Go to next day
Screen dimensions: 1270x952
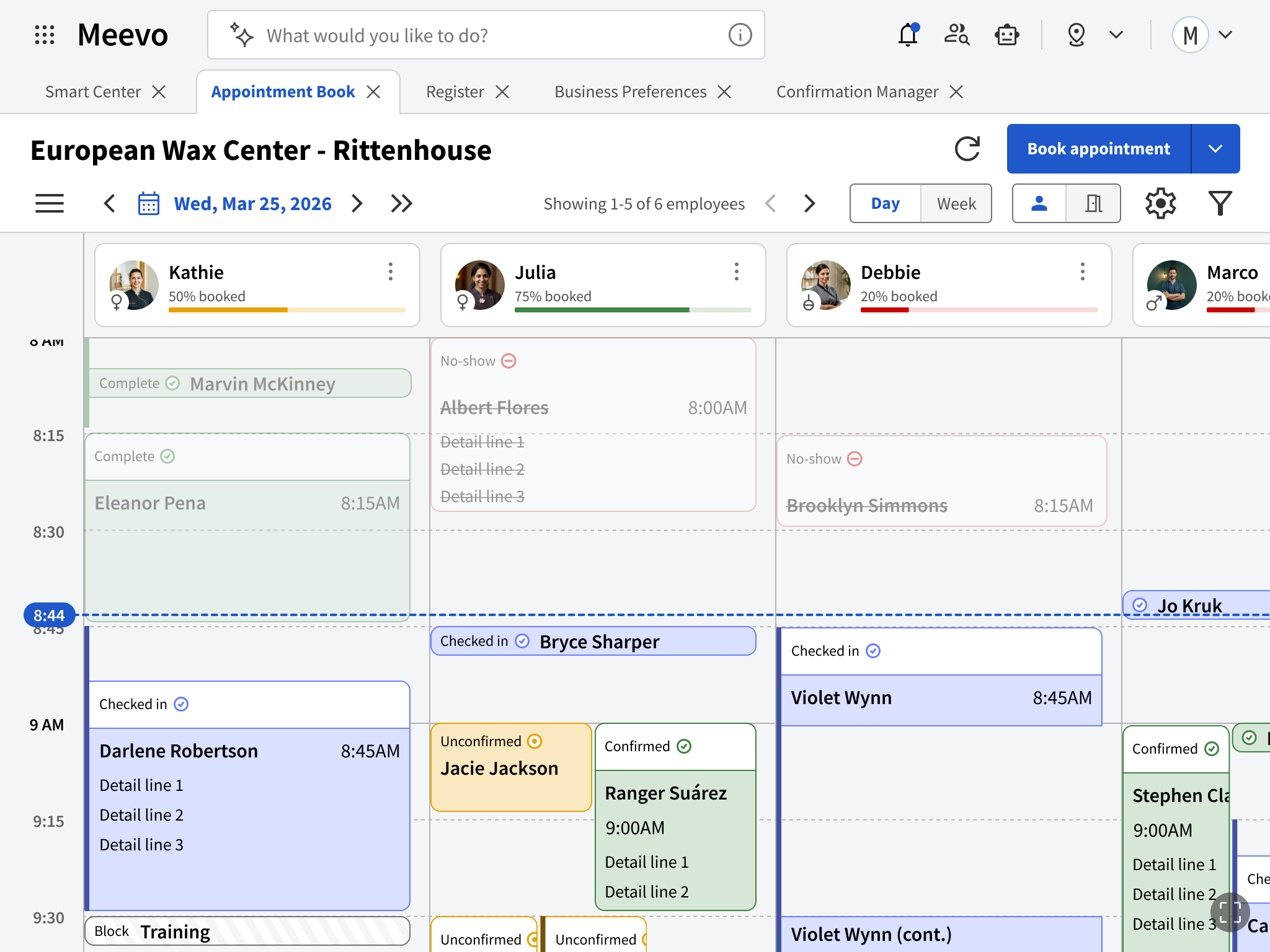[x=357, y=203]
